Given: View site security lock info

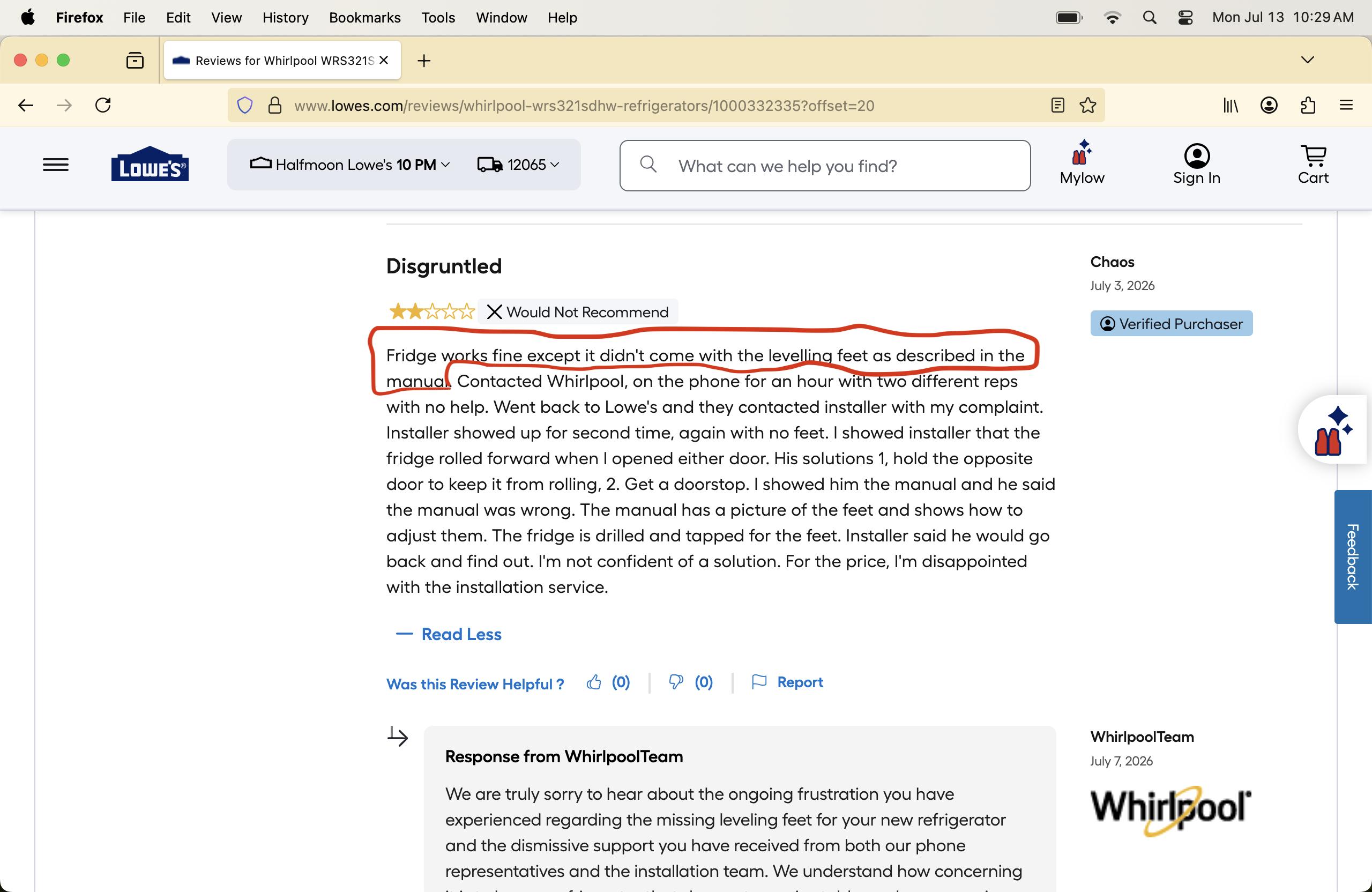Looking at the screenshot, I should [x=275, y=106].
